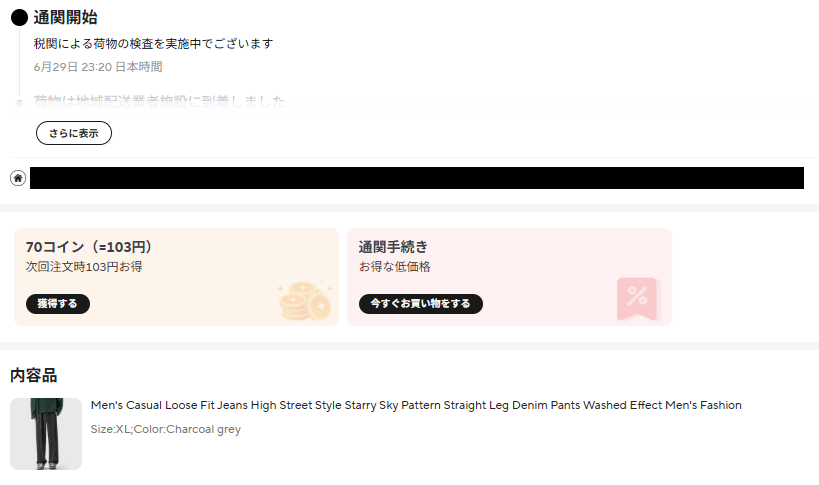Image resolution: width=819 pixels, height=485 pixels.
Task: Click the faded 荷物は地域配送業者施設に到着しました entry
Action: coord(159,102)
